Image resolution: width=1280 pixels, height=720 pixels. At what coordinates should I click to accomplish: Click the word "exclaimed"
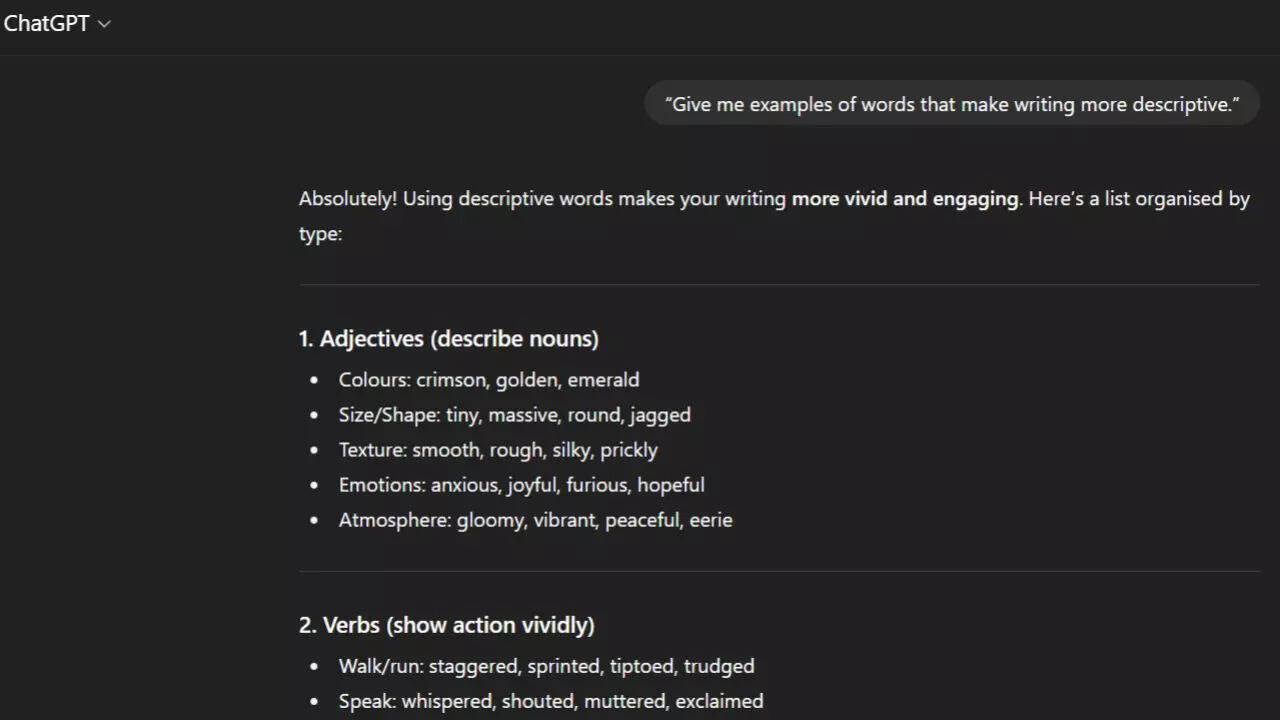pos(719,701)
